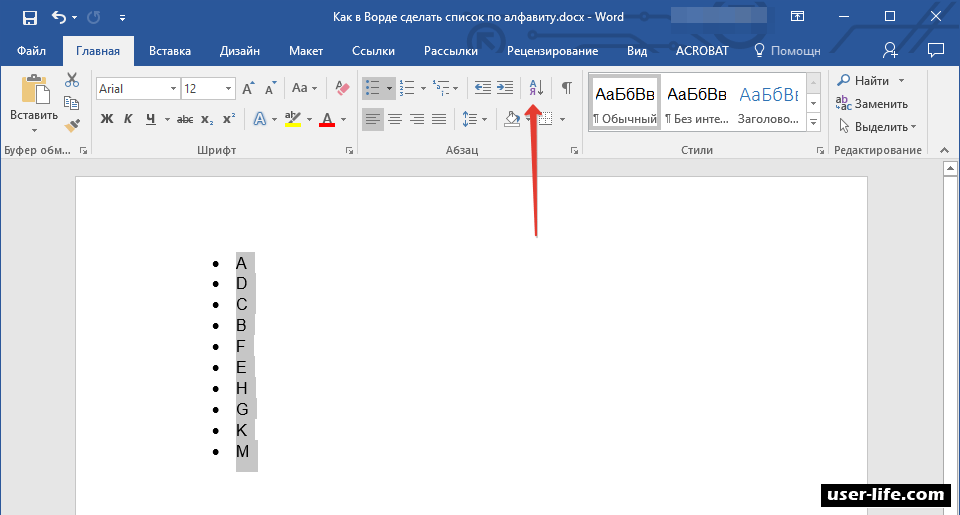Image resolution: width=960 pixels, height=515 pixels.
Task: Switch to the Вид tab
Action: (637, 51)
